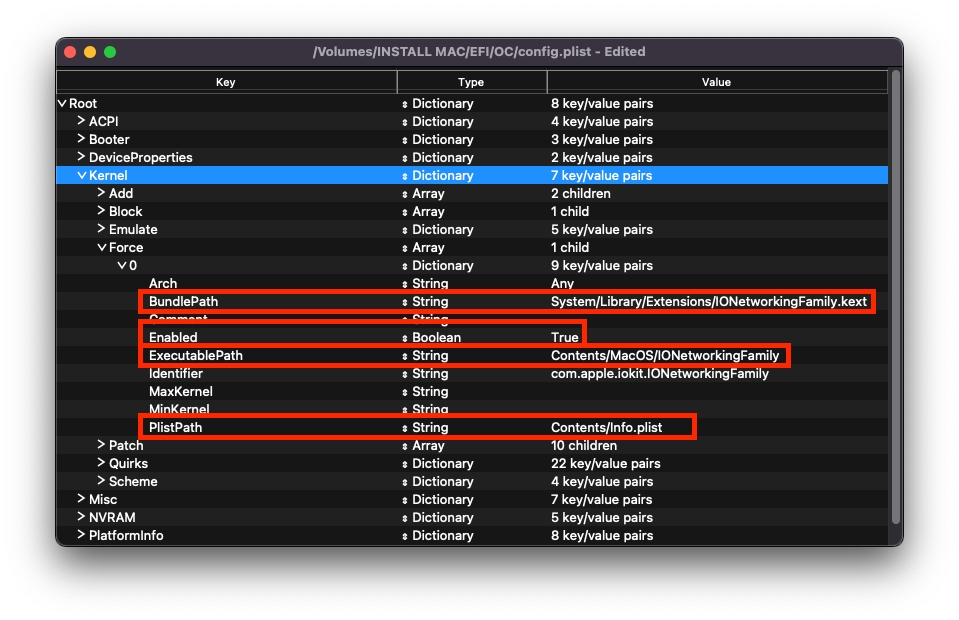Open type popup for ExecutablePath row
This screenshot has width=959, height=620.
[405, 356]
